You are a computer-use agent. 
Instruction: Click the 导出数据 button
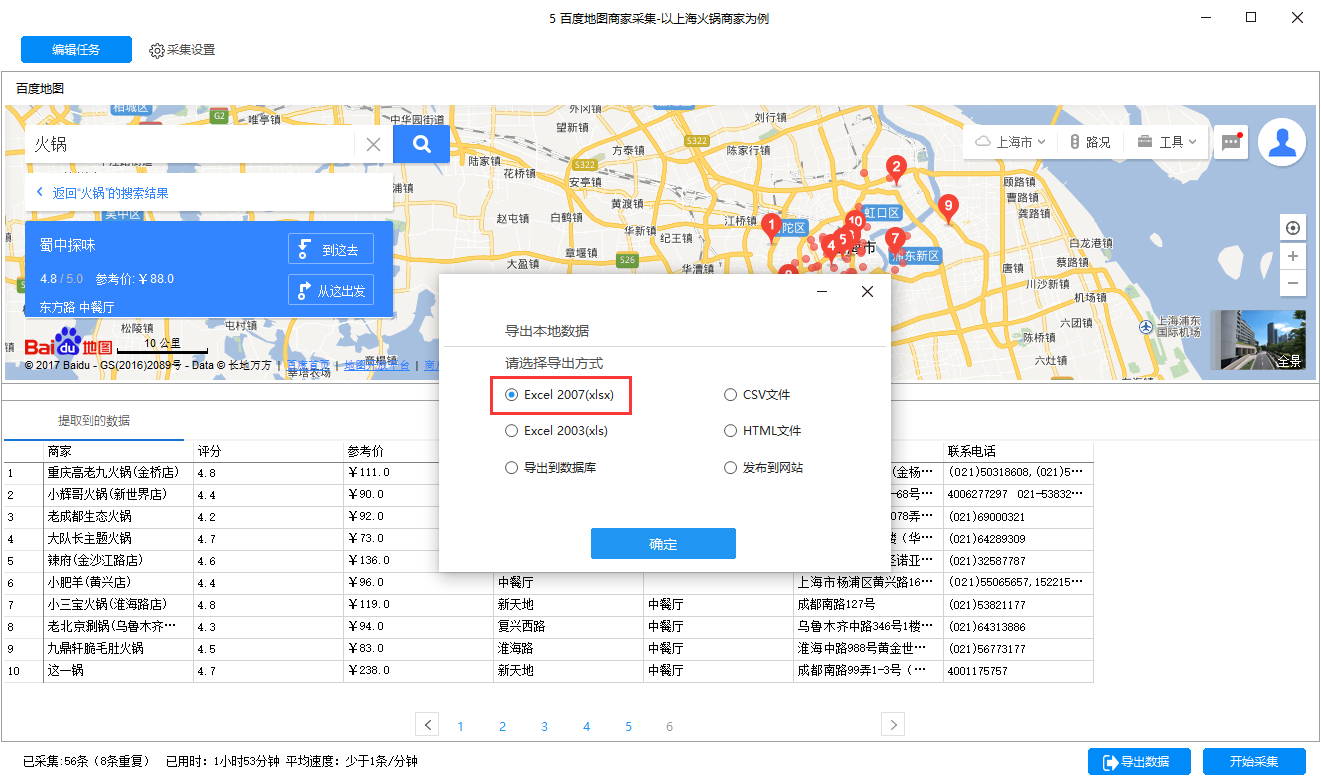click(x=1139, y=762)
